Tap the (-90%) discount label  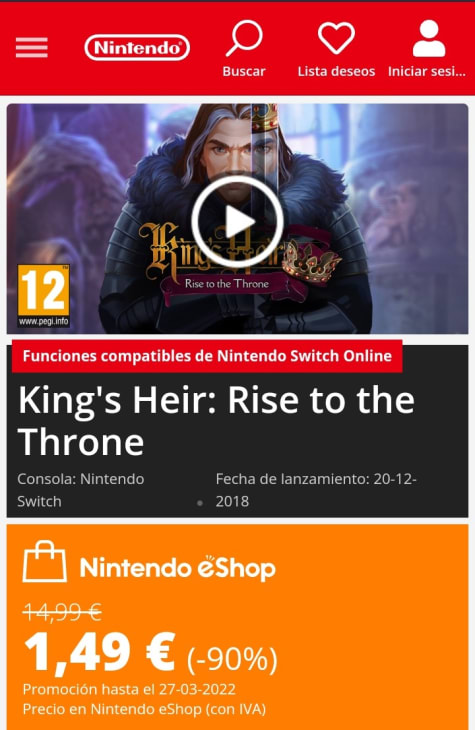pyautogui.click(x=232, y=659)
